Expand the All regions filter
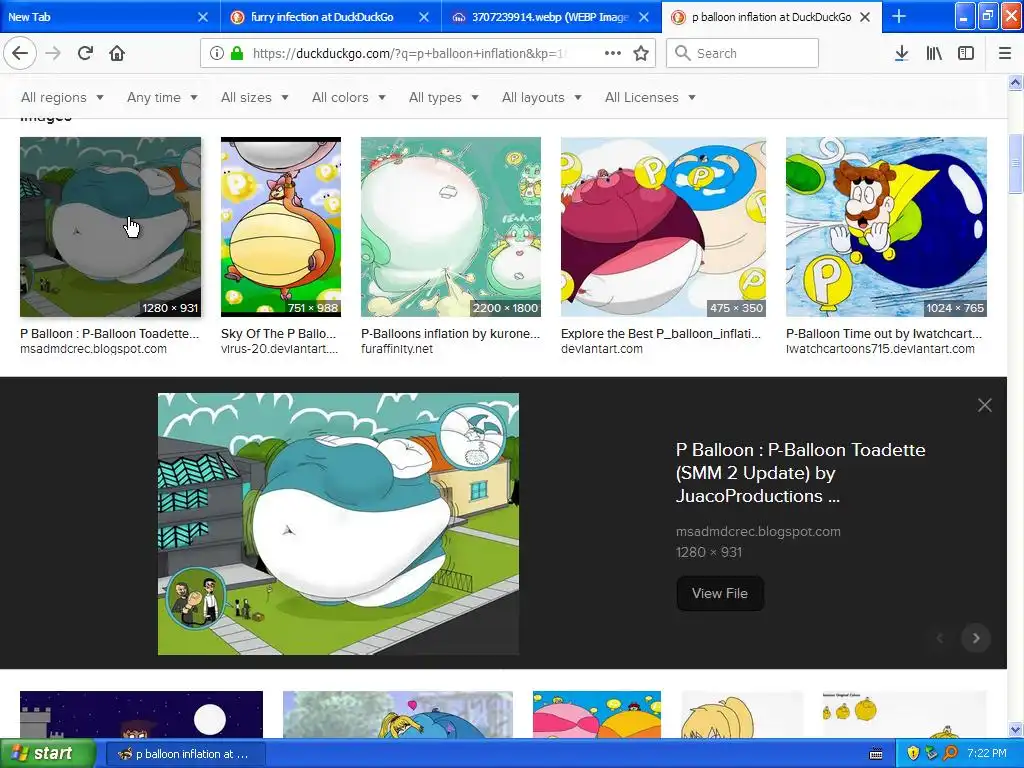The width and height of the screenshot is (1024, 768). (x=62, y=97)
